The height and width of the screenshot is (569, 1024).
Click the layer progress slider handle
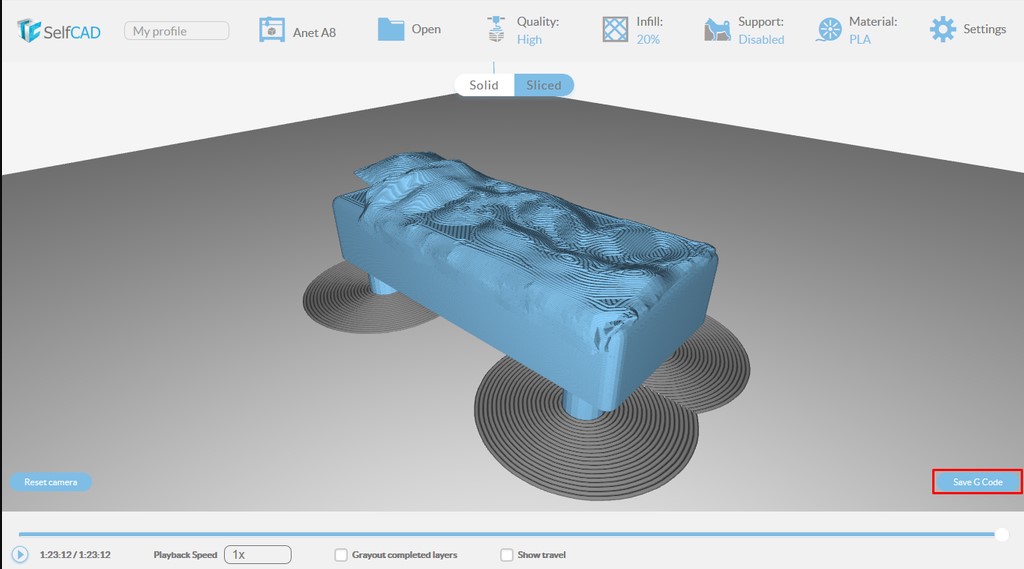pos(1001,534)
